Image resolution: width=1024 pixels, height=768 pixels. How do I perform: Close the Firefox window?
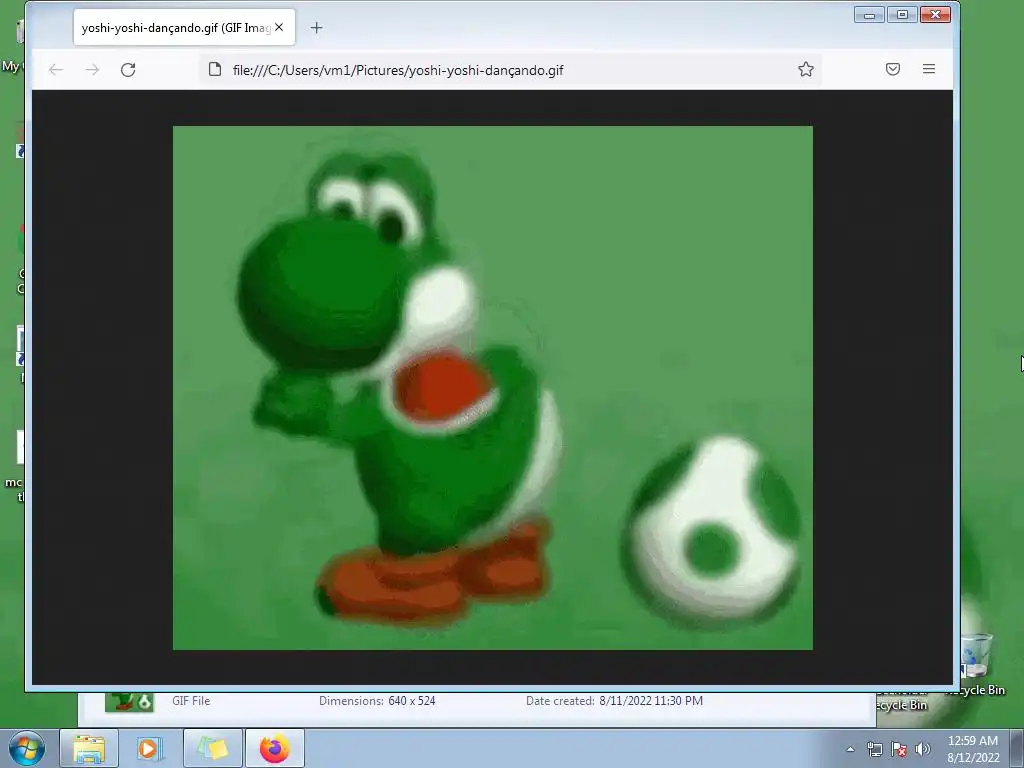click(935, 14)
